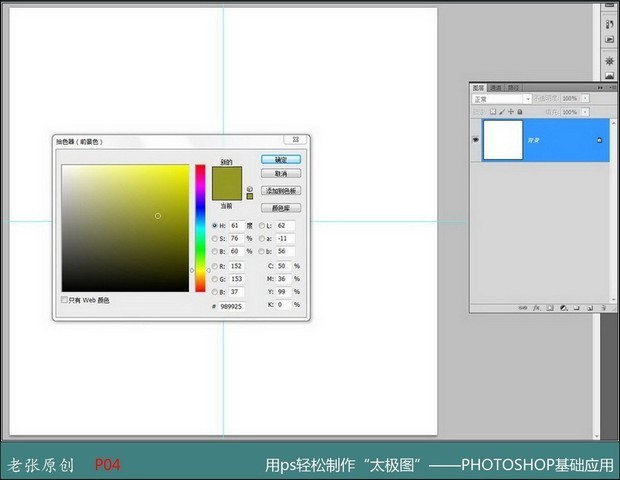Image resolution: width=620 pixels, height=480 pixels.
Task: Click 确定 to confirm the color
Action: [281, 159]
